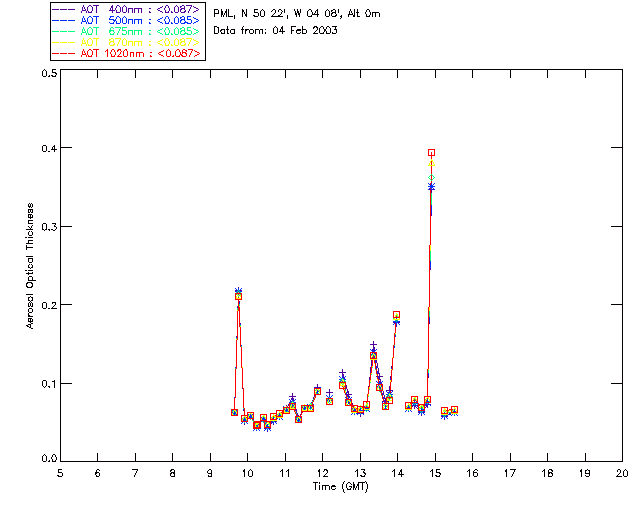Click the AOT 1020nm legend entry

(128, 53)
